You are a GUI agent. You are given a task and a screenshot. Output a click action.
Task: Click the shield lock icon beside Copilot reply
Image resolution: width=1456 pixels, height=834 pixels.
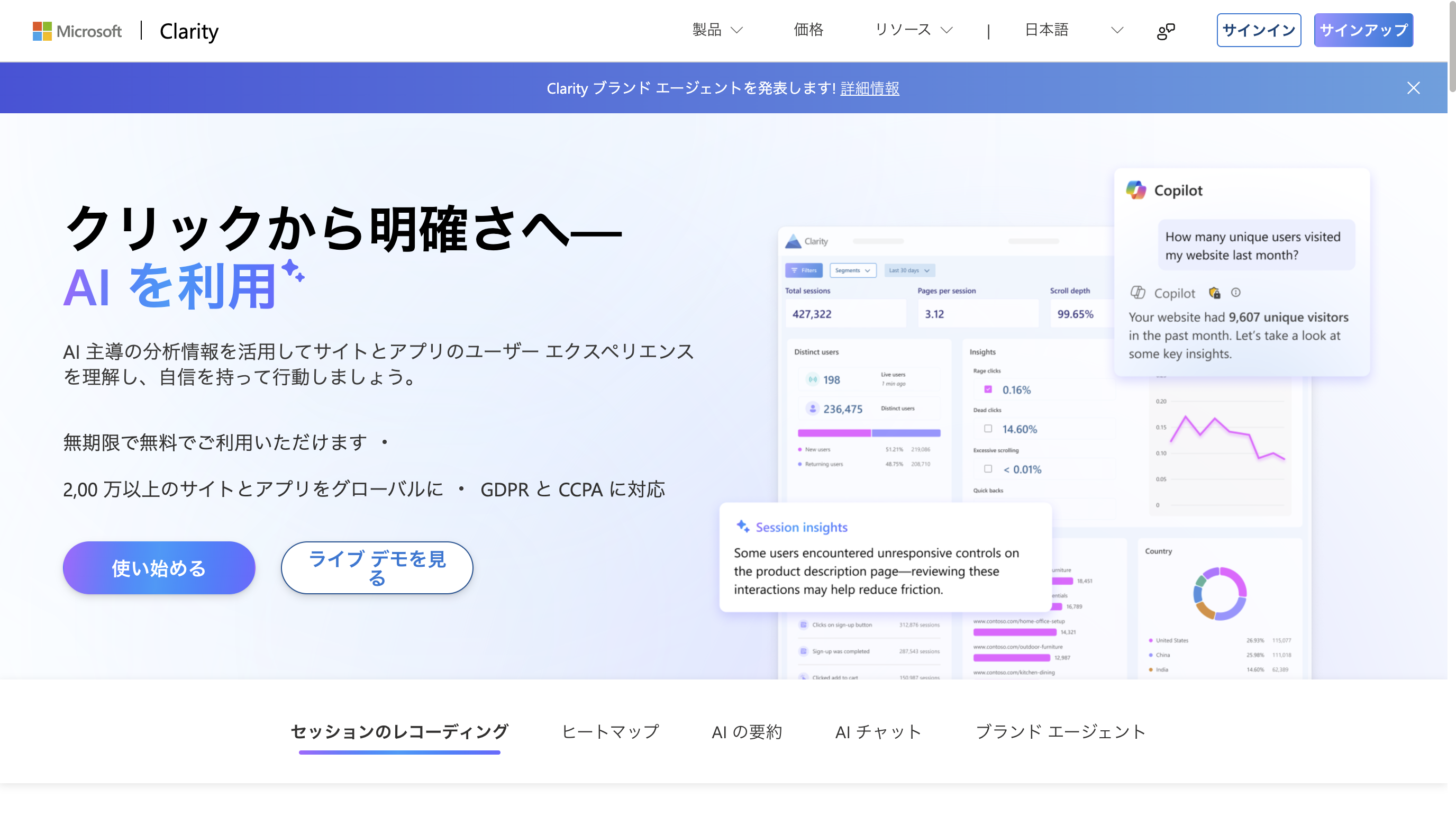(1214, 293)
